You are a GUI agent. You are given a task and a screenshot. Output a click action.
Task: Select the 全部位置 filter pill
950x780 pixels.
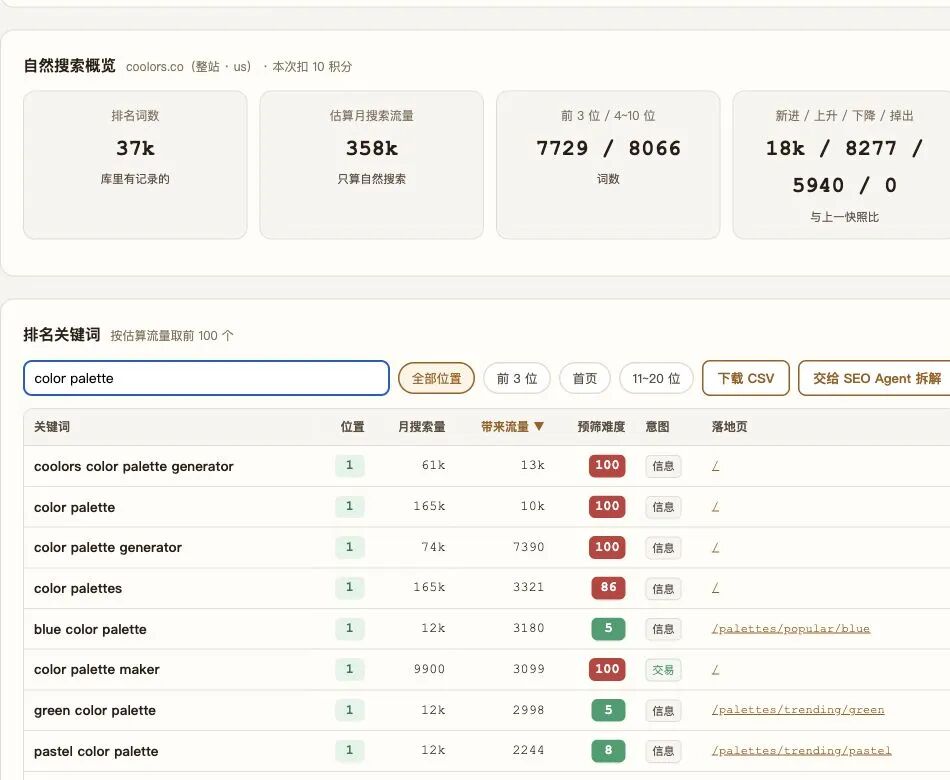(x=436, y=378)
